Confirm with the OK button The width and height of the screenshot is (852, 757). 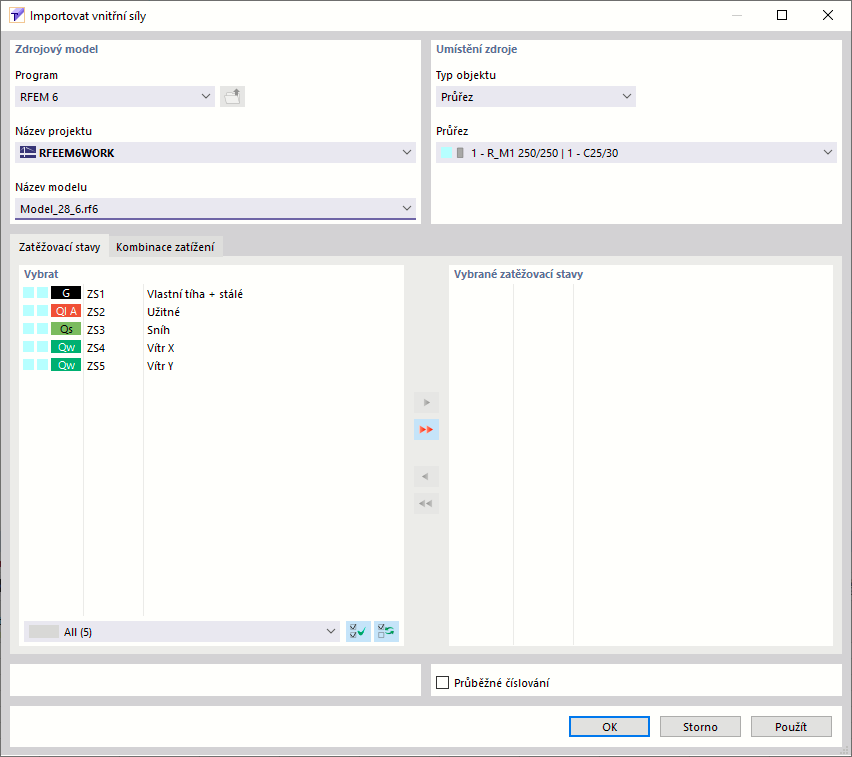(x=609, y=727)
